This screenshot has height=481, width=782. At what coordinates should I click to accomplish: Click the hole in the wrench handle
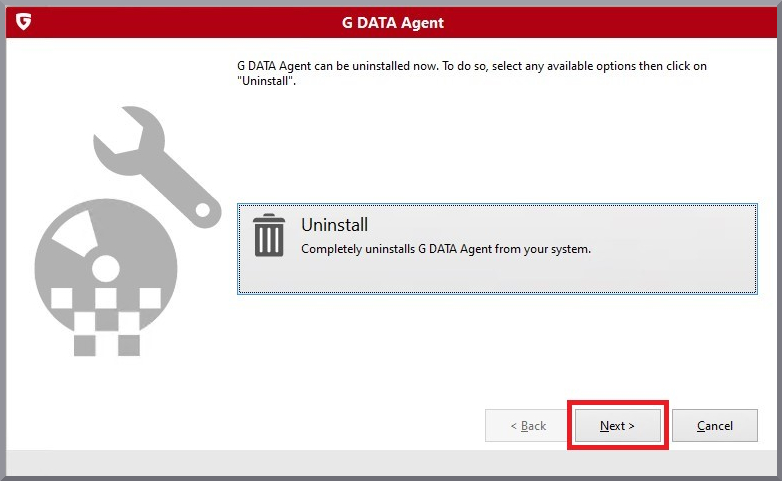tap(202, 210)
